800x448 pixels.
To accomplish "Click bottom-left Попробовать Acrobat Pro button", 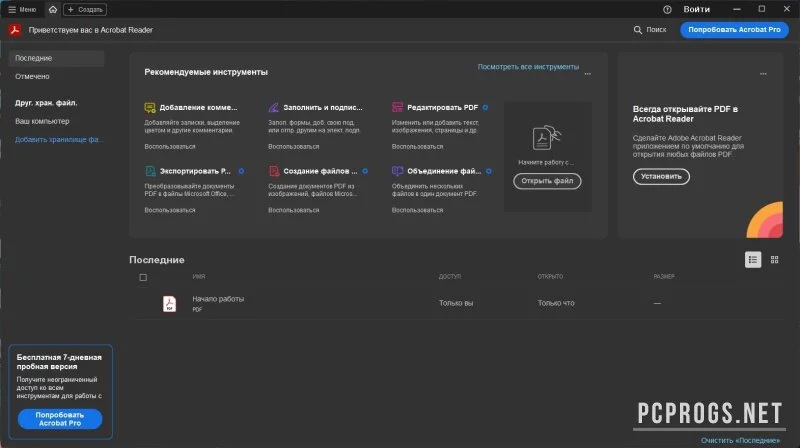I will (60, 419).
